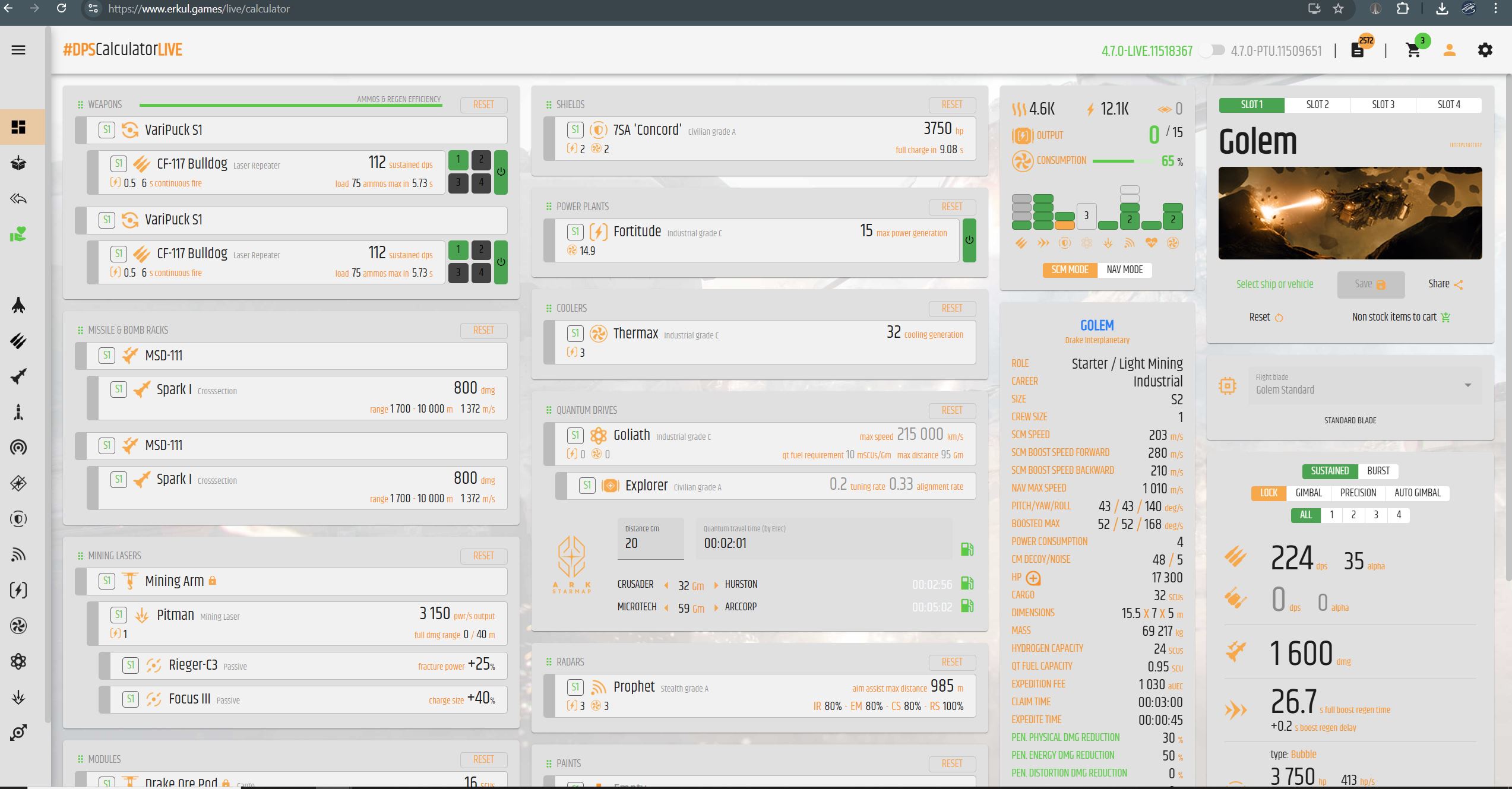Decrease Crusader distance with left arrow
The image size is (1512, 789).
coord(666,585)
